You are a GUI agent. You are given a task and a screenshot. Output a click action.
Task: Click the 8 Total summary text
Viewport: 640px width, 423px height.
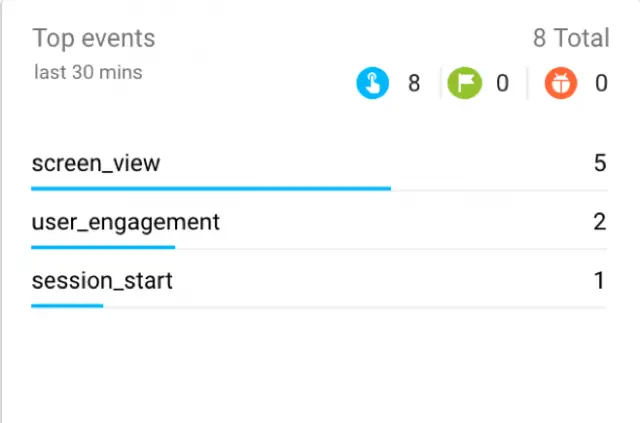[x=570, y=39]
